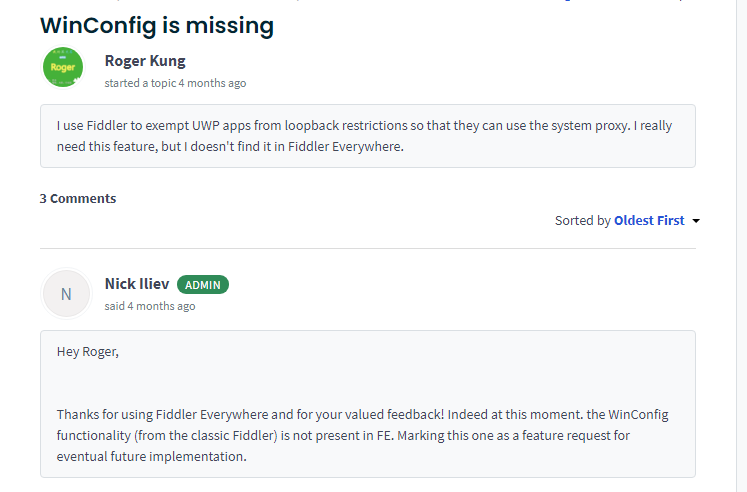
Task: Click "Thanks for using Fiddler Everywhere" in reply
Action: point(163,415)
